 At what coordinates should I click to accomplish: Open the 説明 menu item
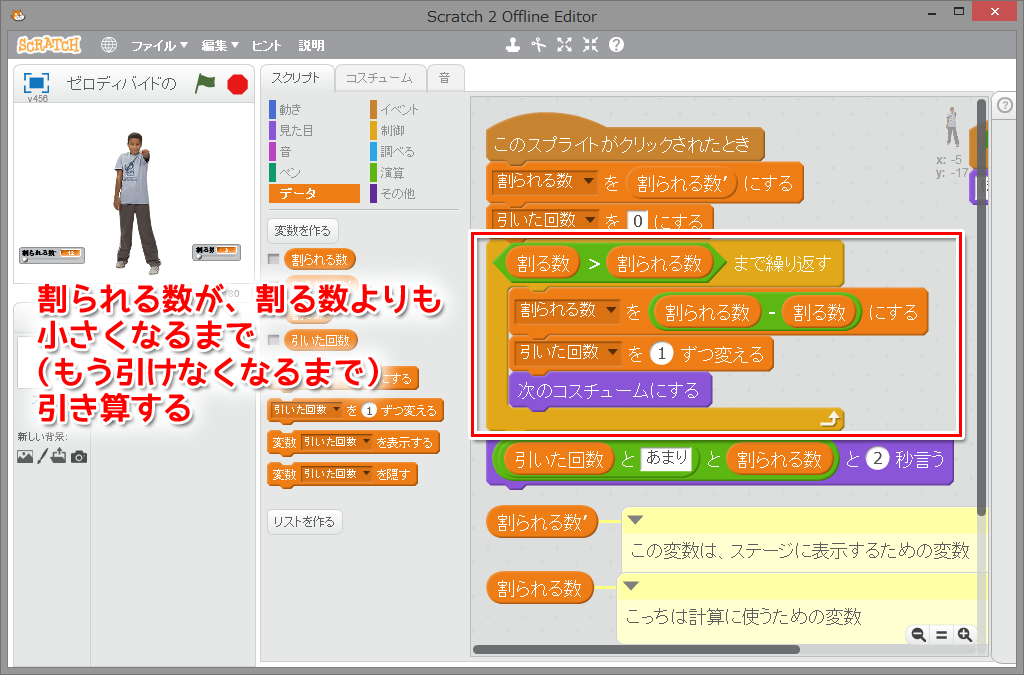(x=312, y=45)
